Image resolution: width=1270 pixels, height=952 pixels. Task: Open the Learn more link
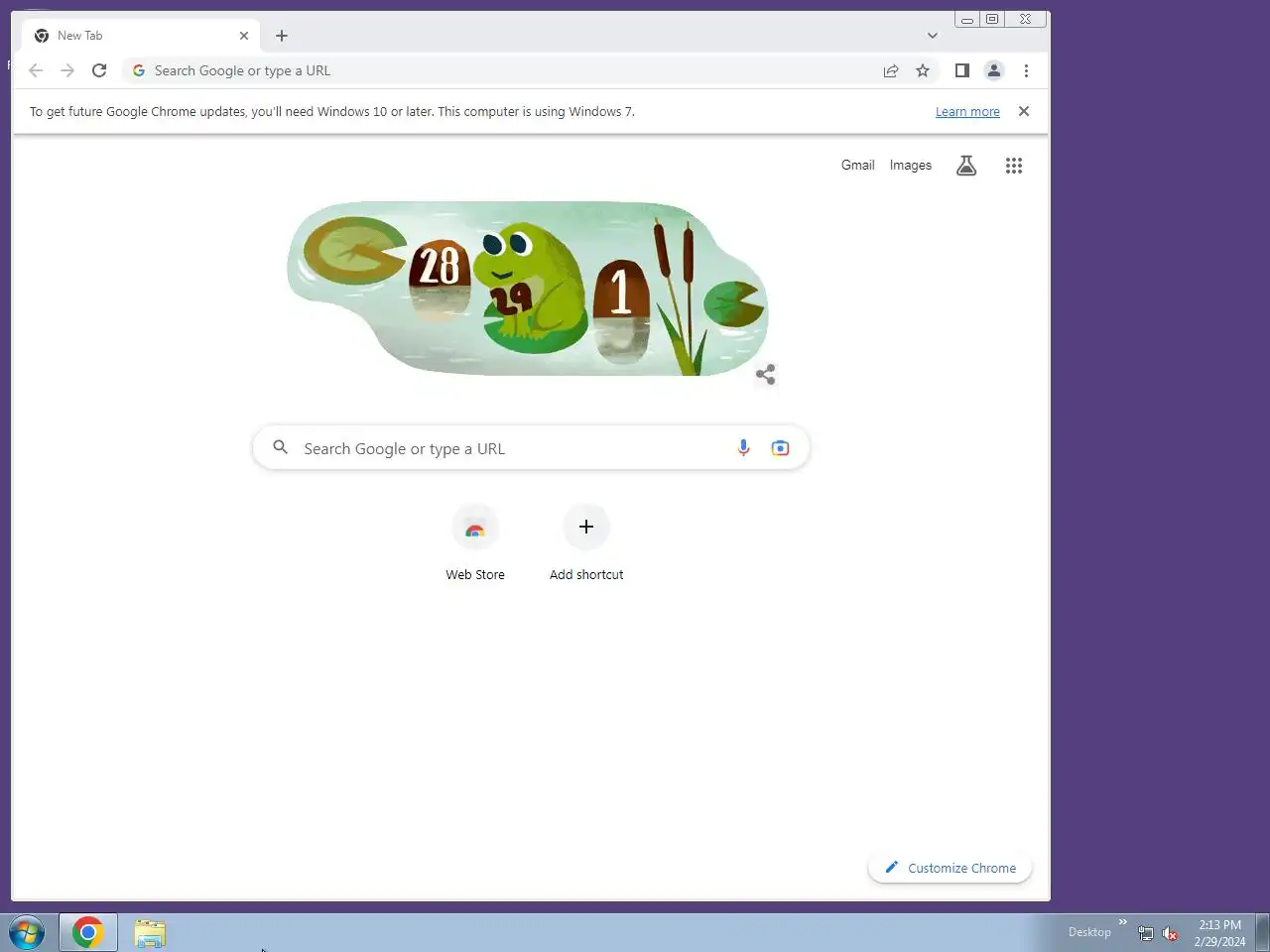[967, 112]
